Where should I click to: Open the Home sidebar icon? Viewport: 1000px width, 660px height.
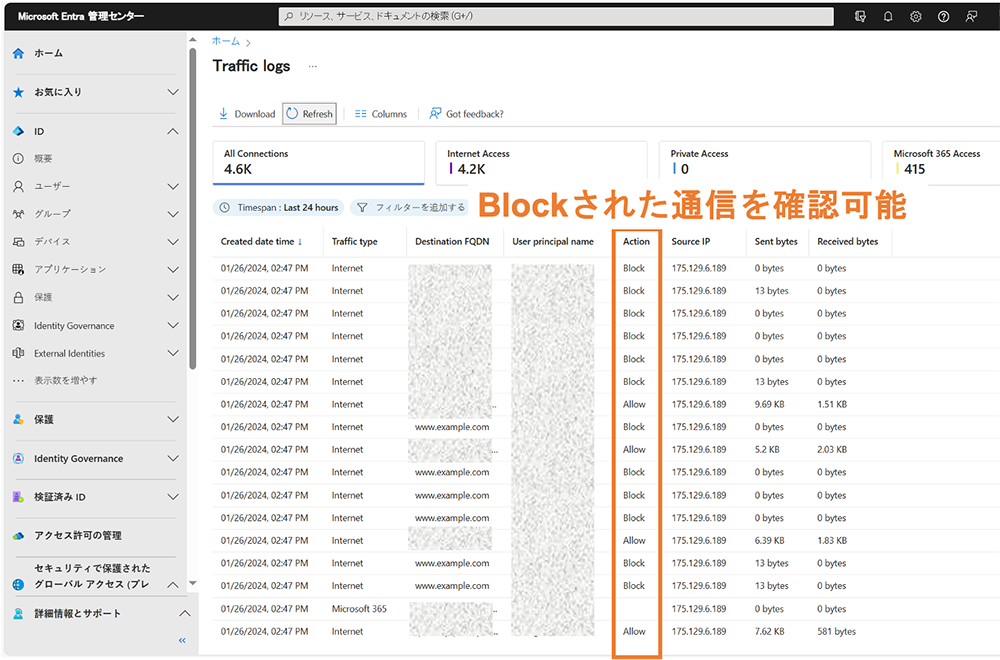pos(18,54)
